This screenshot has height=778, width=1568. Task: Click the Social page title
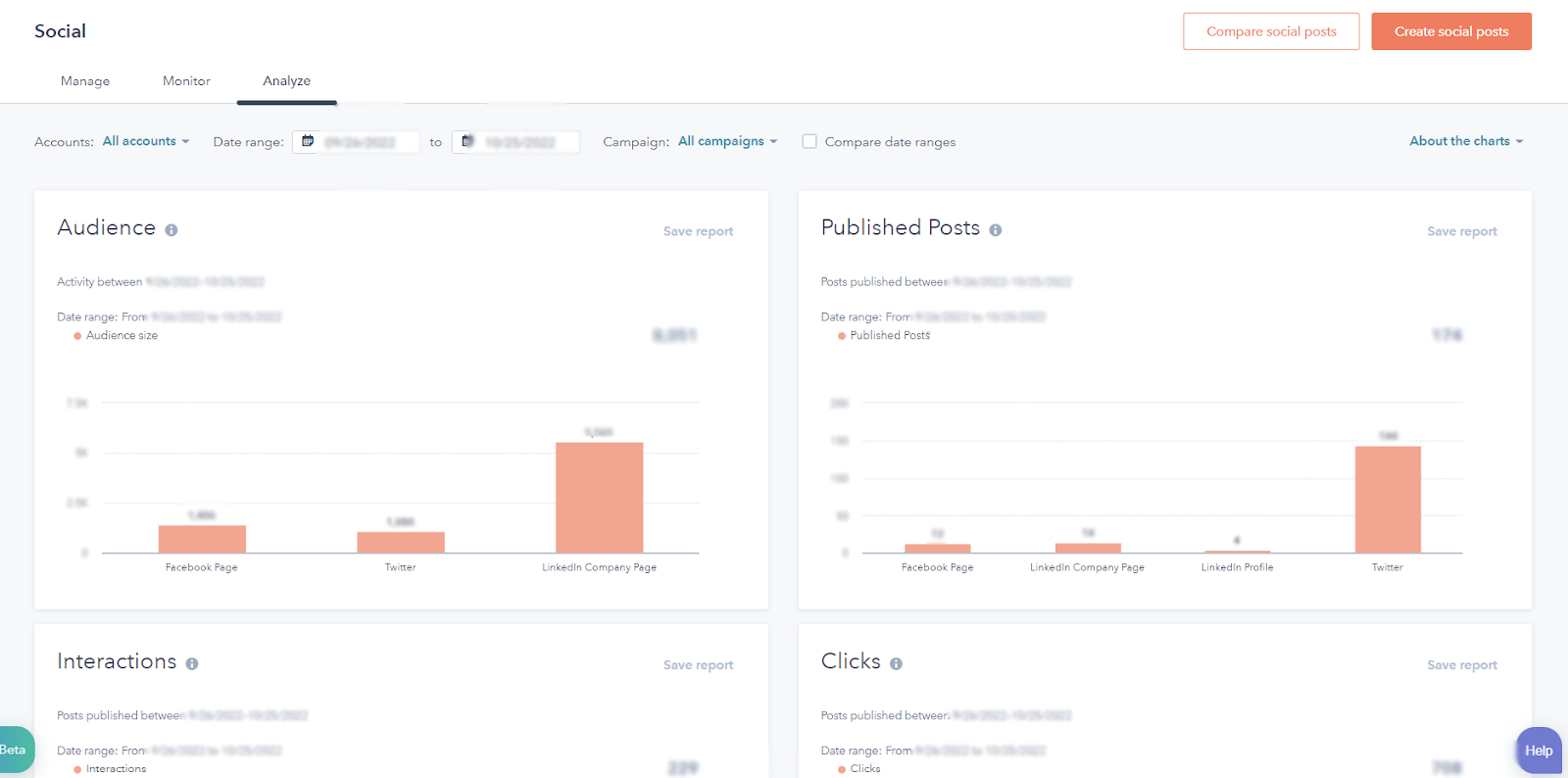tap(60, 31)
